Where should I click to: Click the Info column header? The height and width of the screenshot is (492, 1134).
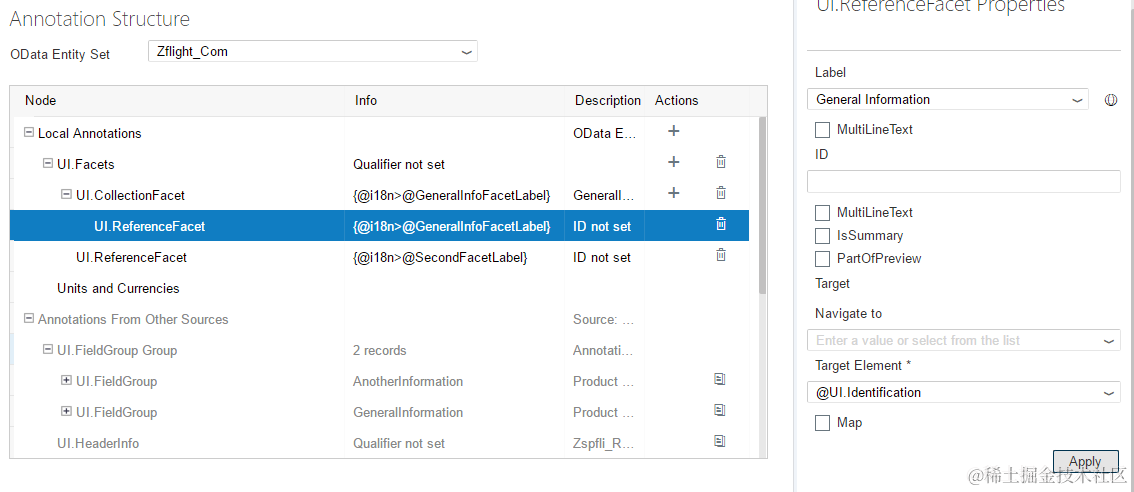(366, 101)
